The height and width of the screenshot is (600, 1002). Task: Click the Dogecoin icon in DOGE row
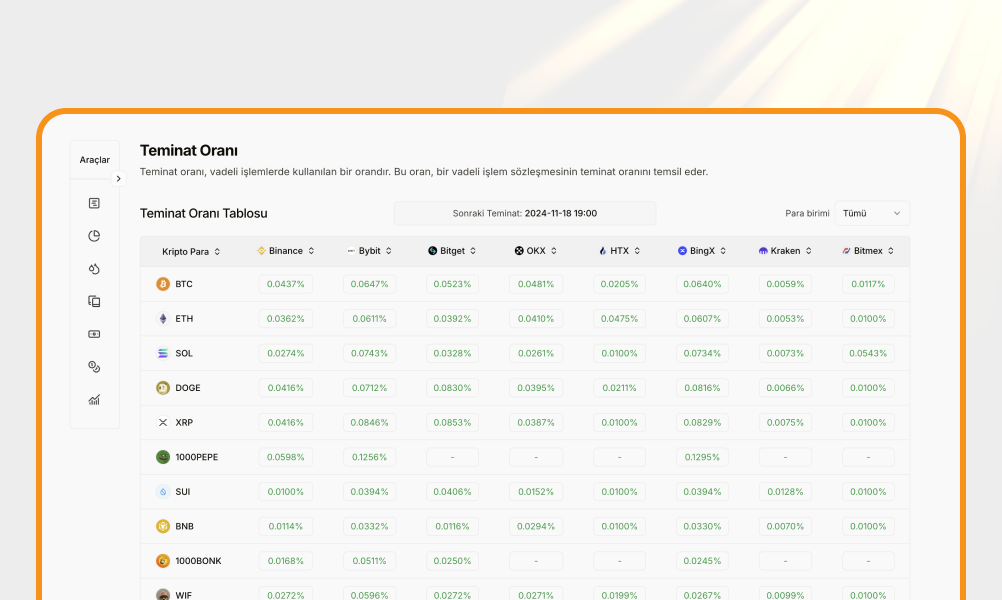tap(163, 388)
